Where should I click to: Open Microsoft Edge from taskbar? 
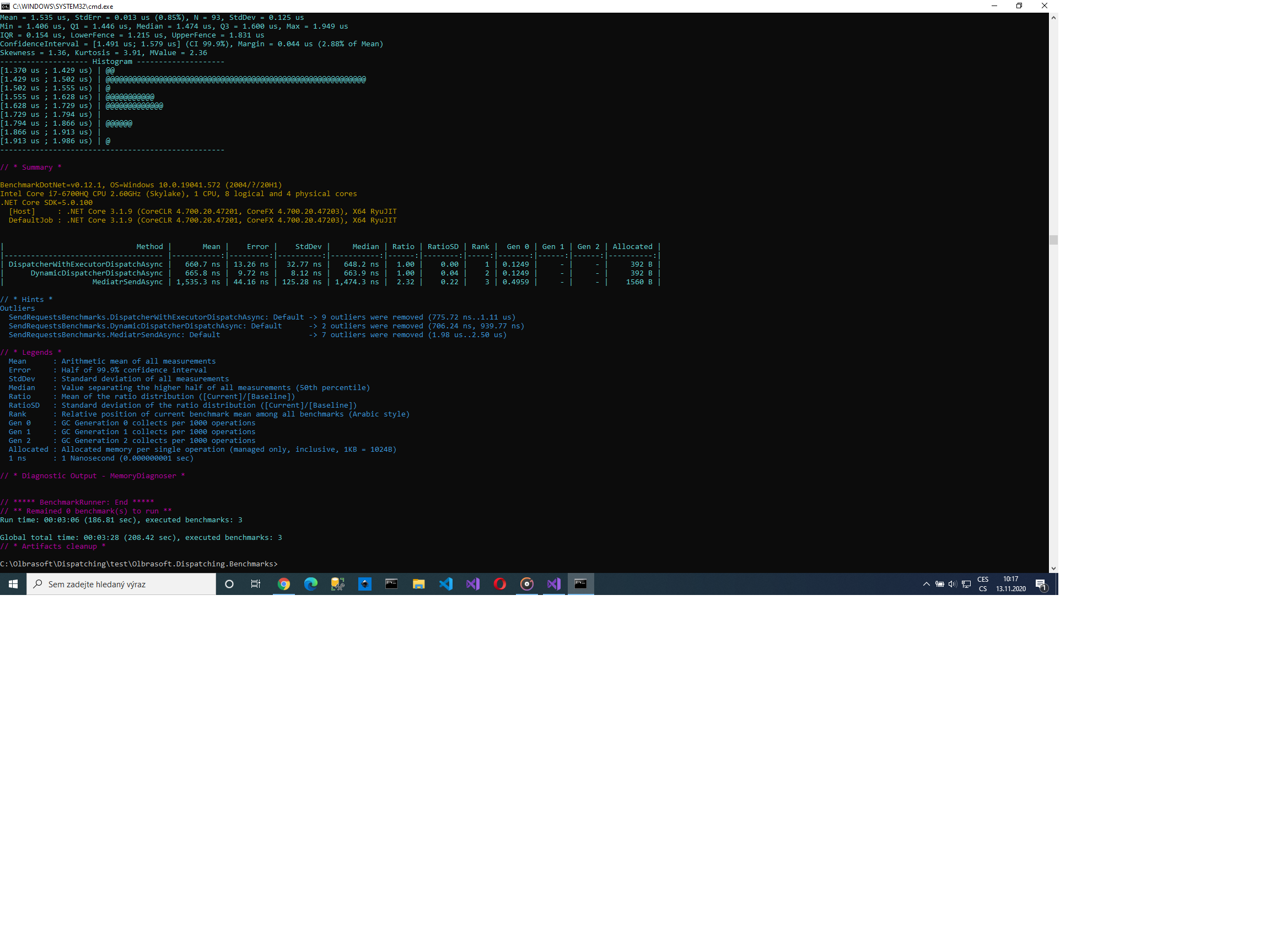pyautogui.click(x=311, y=583)
